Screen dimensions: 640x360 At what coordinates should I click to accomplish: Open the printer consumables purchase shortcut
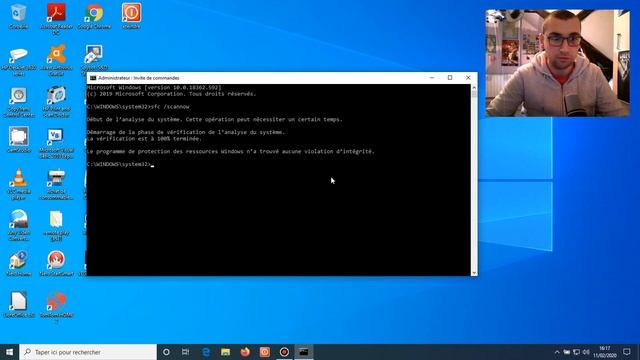coord(56,184)
